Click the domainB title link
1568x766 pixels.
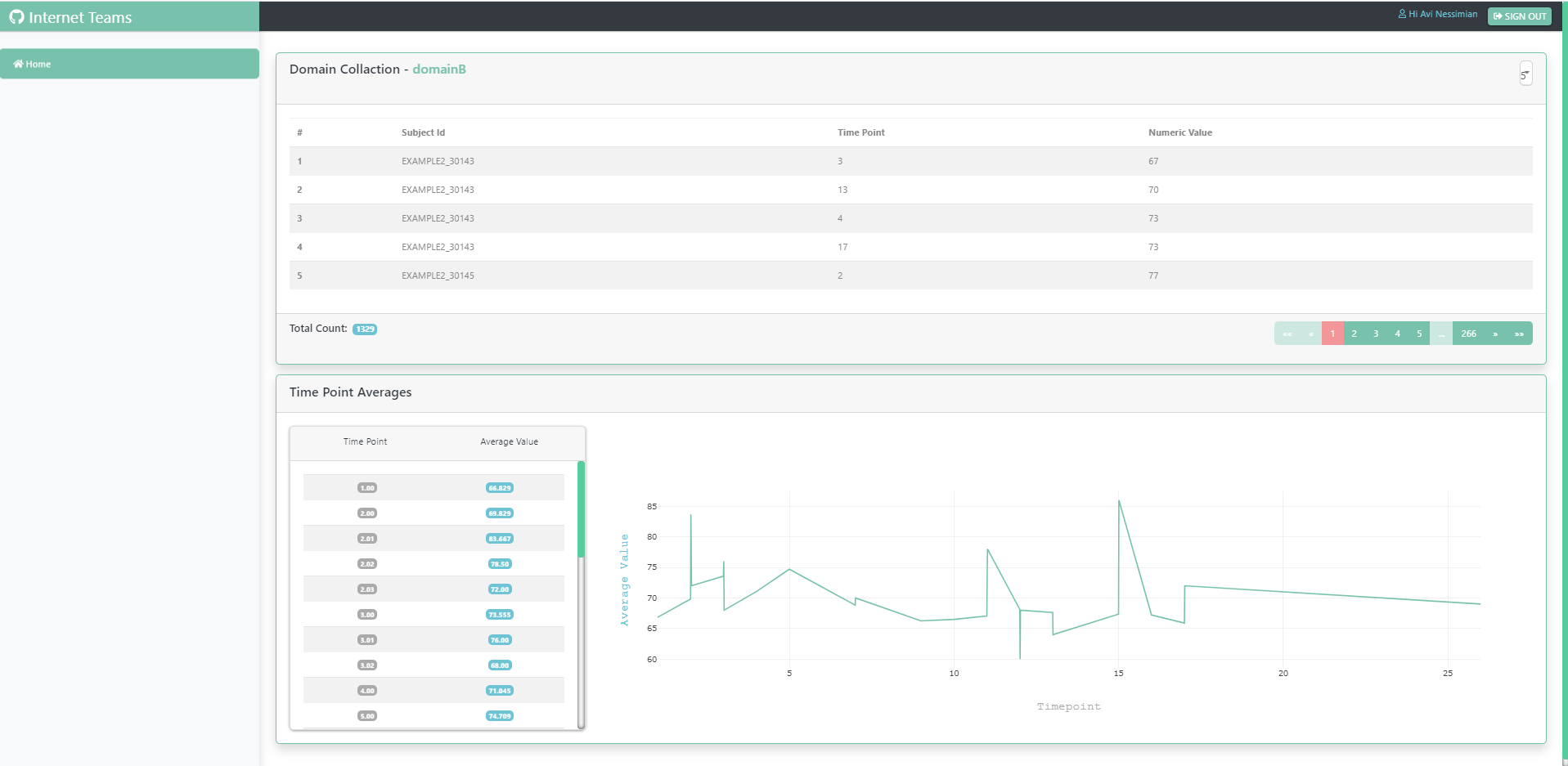439,69
